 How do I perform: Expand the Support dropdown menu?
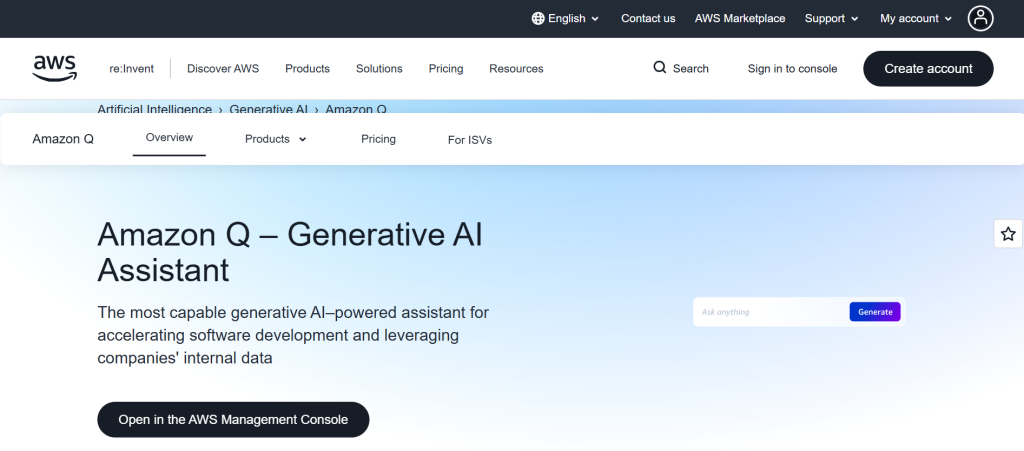click(x=831, y=18)
